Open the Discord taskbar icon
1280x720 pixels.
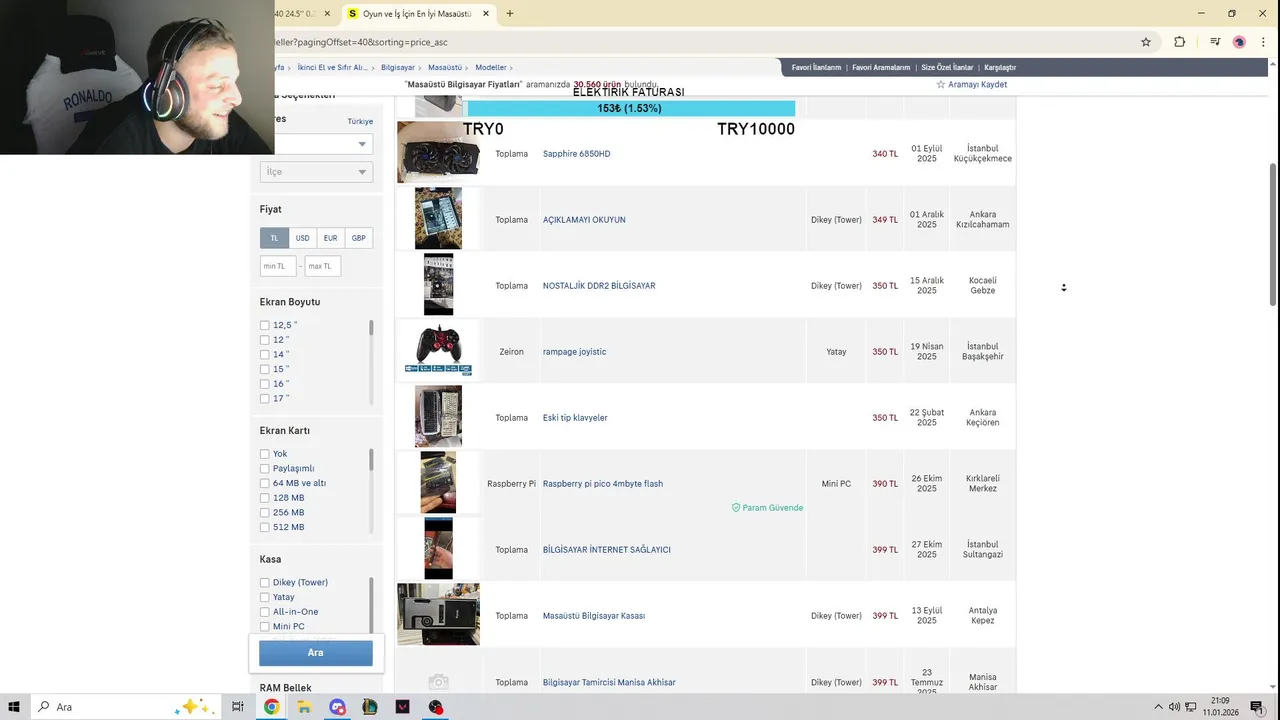(337, 707)
